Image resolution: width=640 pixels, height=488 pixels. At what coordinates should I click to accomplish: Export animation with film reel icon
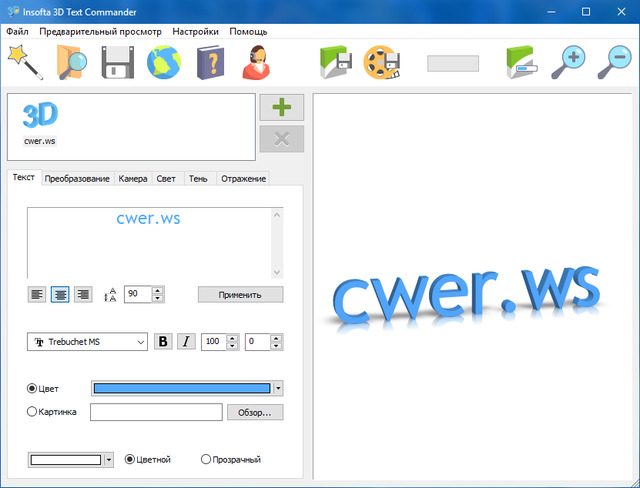point(382,63)
